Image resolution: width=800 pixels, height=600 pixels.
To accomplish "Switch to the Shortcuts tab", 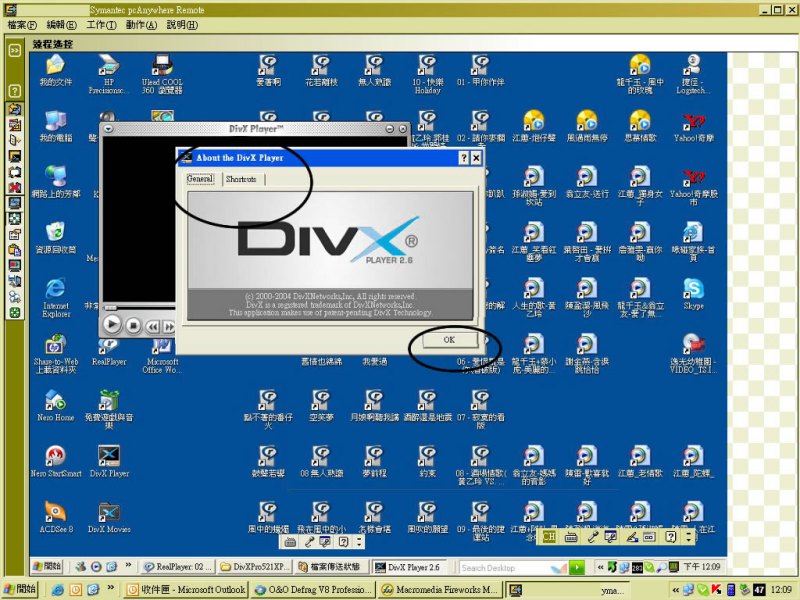I will pos(241,179).
